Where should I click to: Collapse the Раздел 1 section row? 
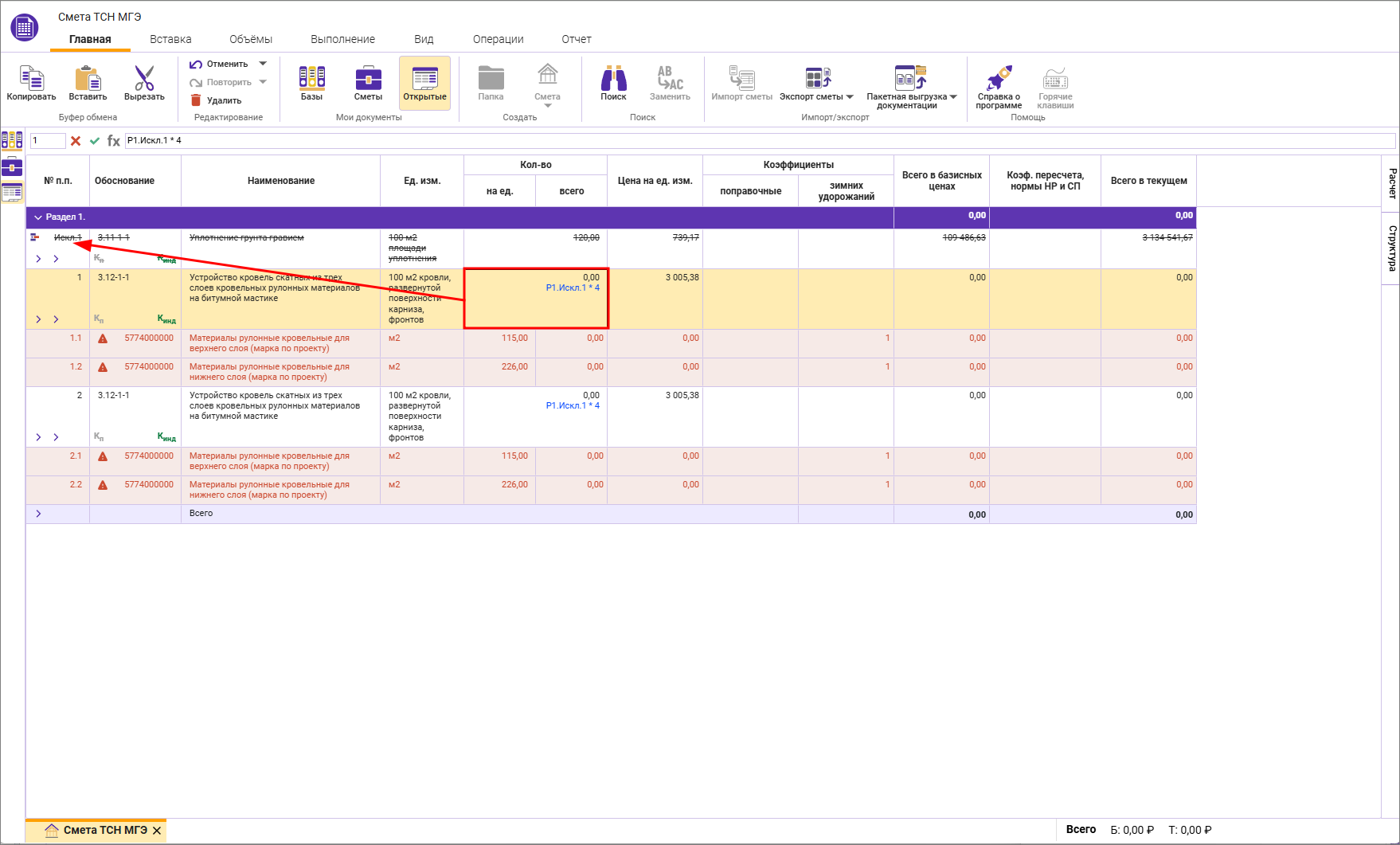(38, 217)
